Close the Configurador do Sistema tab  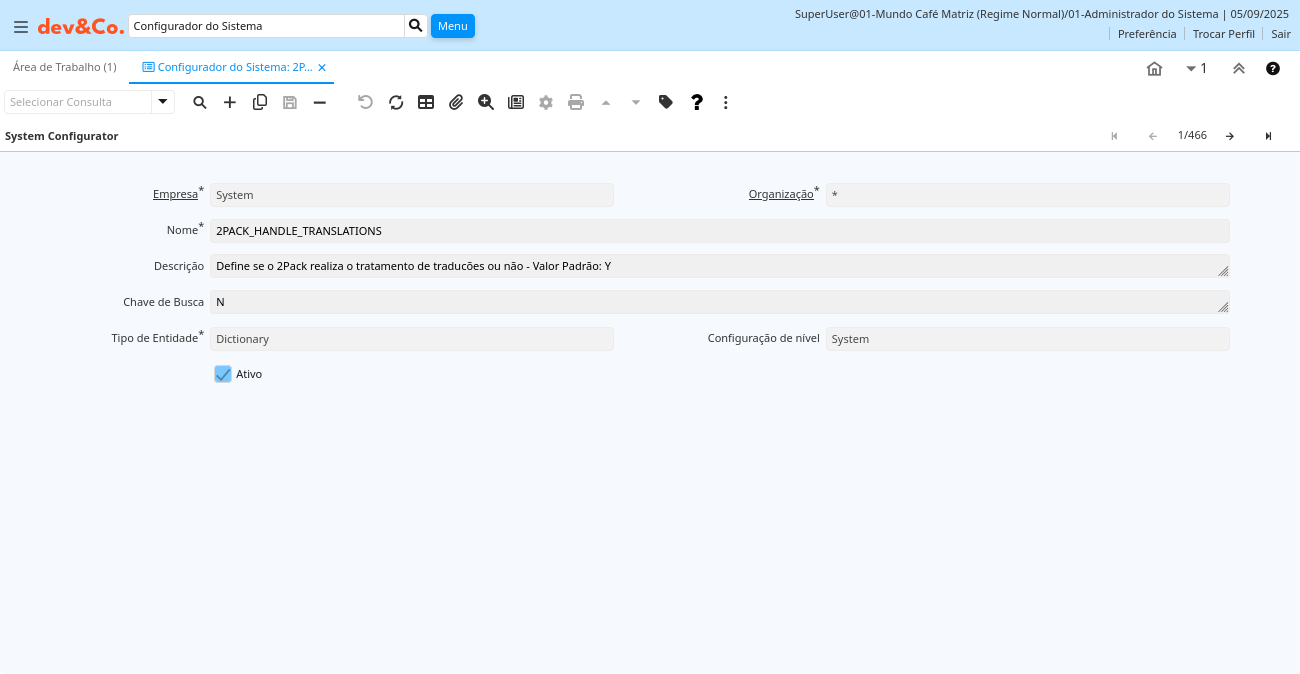coord(322,68)
